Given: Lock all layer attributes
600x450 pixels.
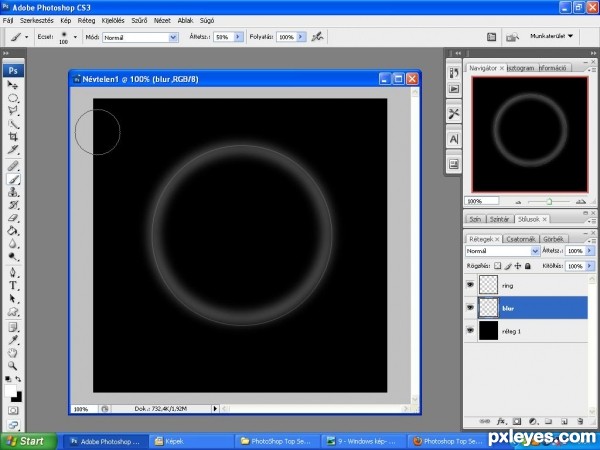Looking at the screenshot, I should click(528, 266).
